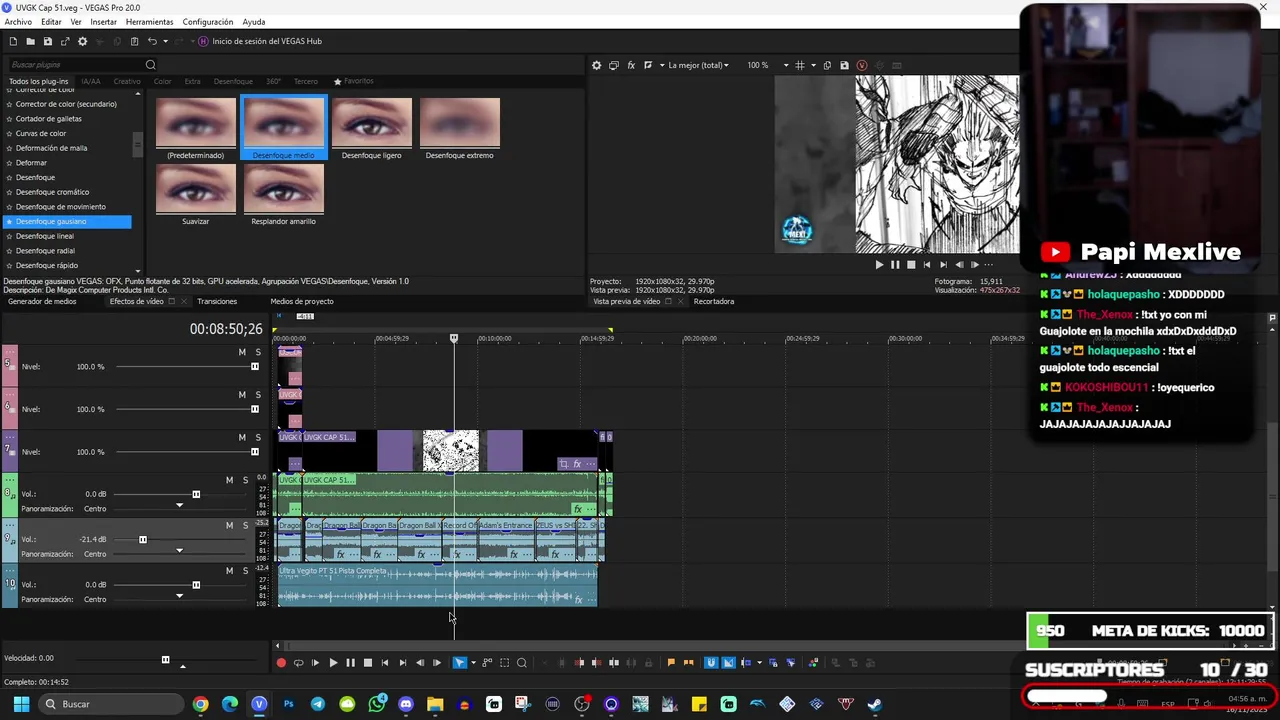Open the undo history dropdown arrow
The width and height of the screenshot is (1280, 720).
(x=165, y=41)
